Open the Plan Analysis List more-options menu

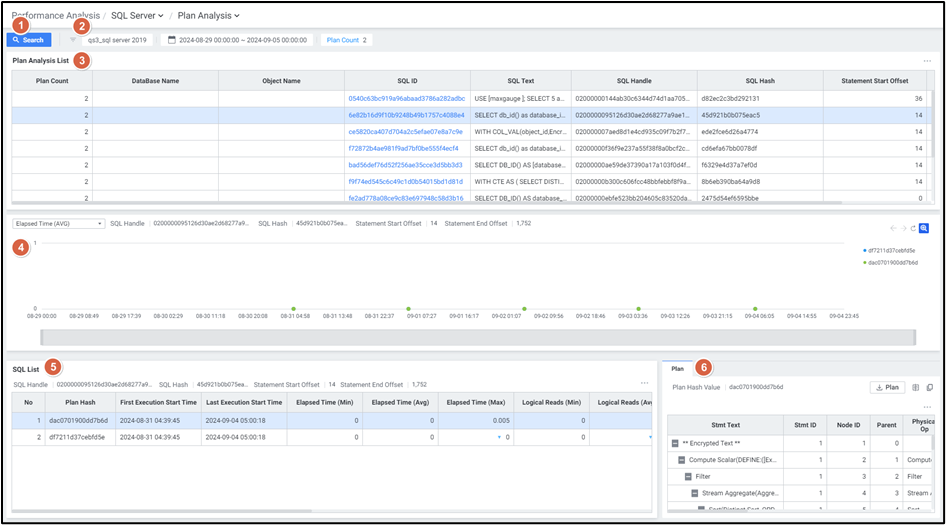click(927, 61)
